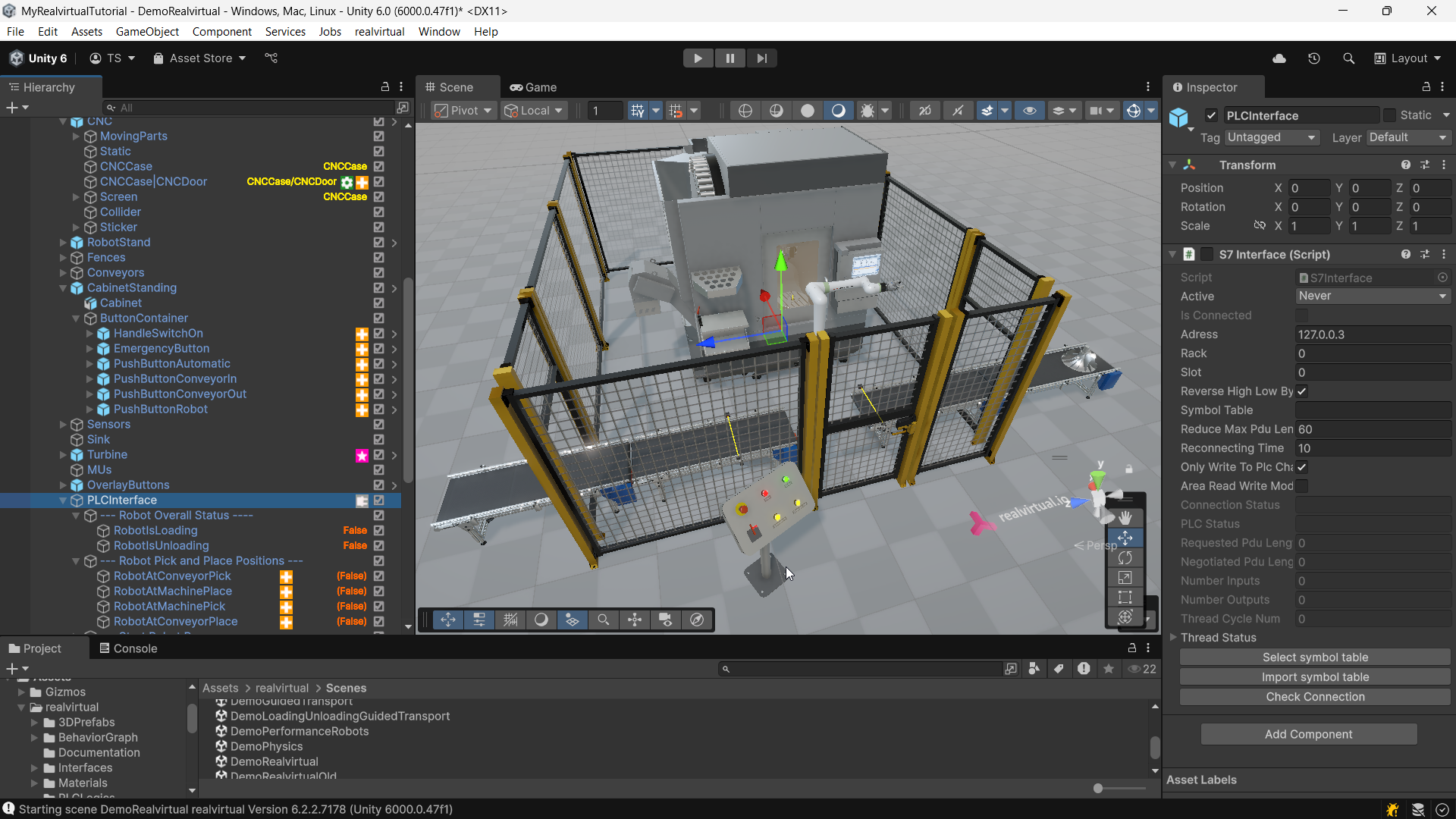Adjust the project asset icon size slider

(x=1098, y=789)
